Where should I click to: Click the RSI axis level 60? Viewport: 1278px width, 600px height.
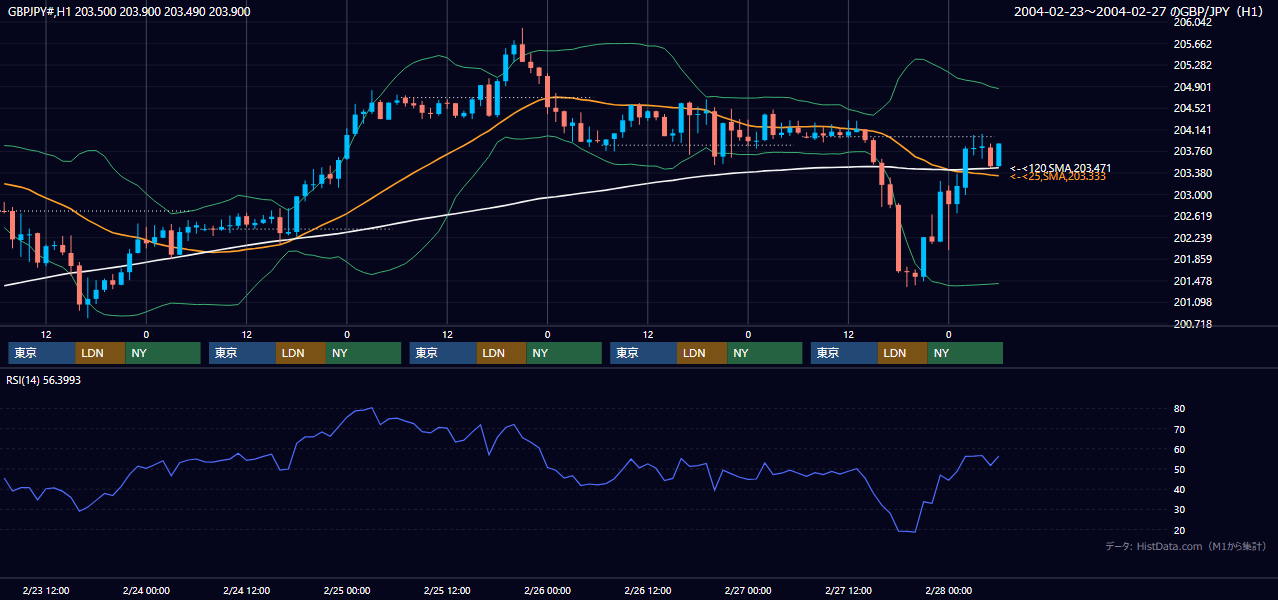coord(1180,449)
